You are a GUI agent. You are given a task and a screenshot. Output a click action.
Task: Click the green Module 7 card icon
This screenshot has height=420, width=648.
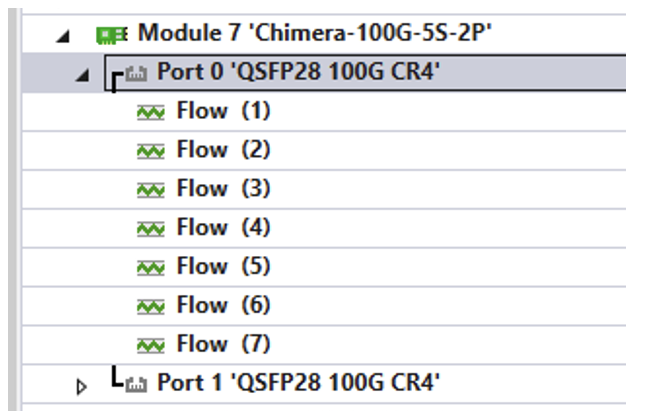(112, 35)
